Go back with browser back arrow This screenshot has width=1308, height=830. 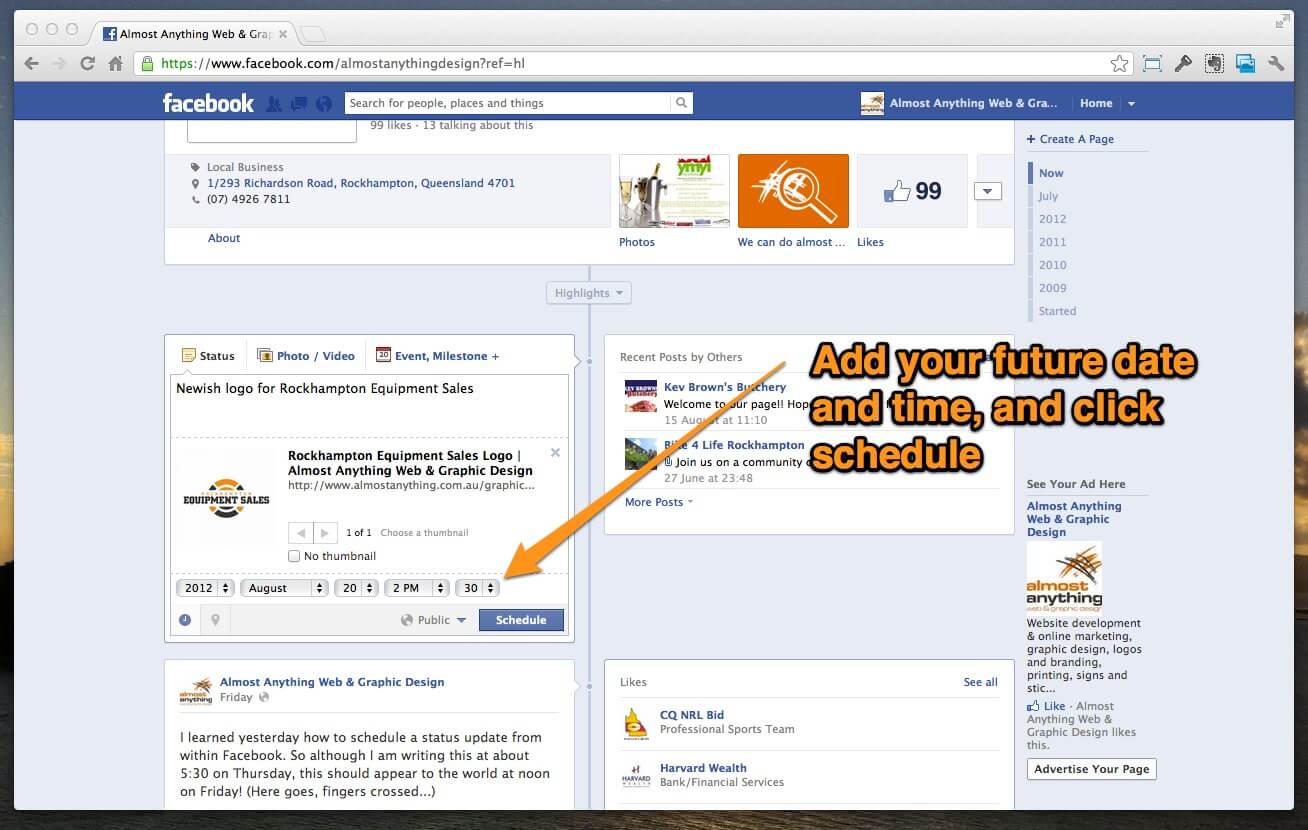(x=31, y=63)
